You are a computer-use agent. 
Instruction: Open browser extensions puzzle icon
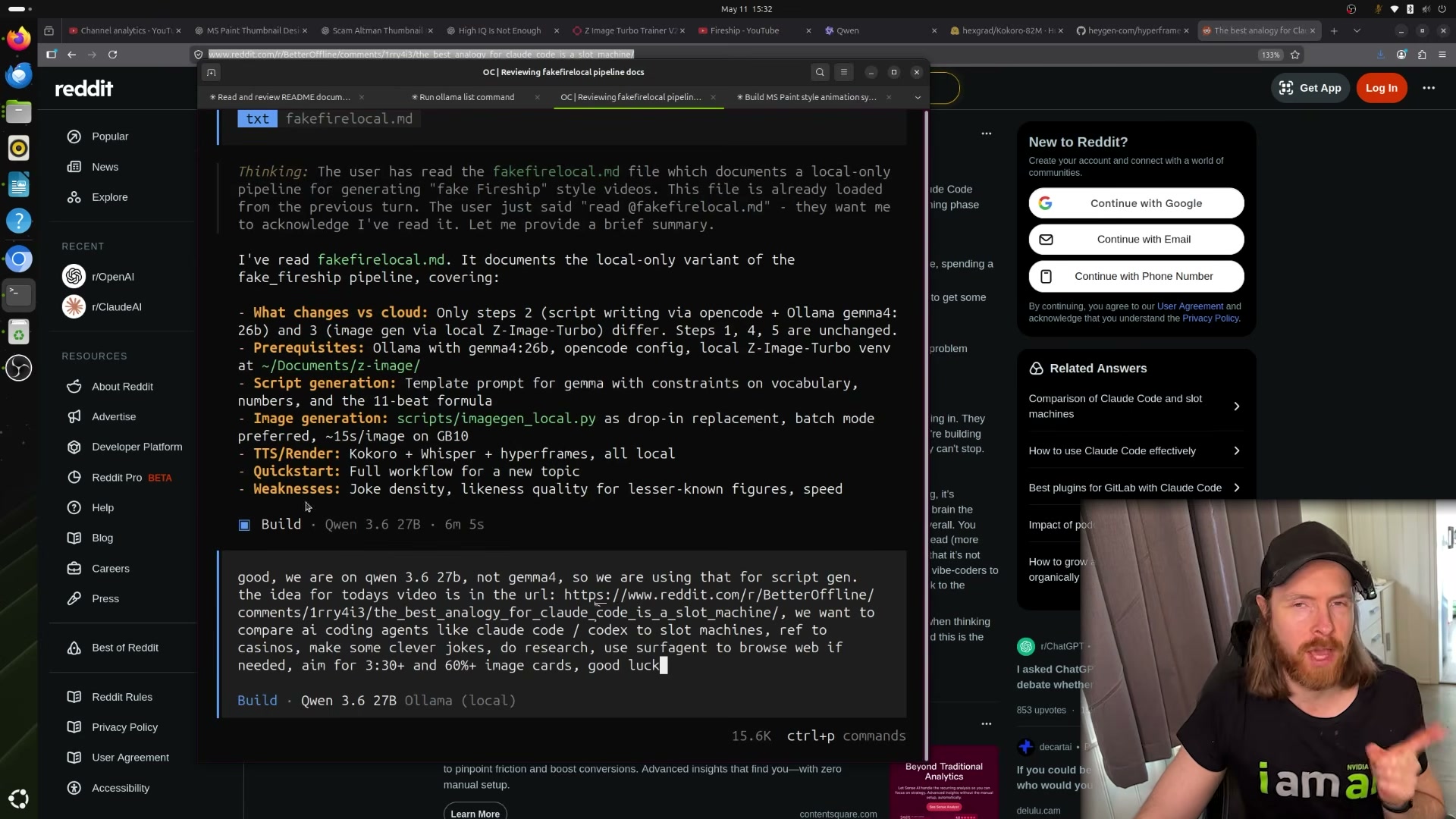[x=1422, y=55]
